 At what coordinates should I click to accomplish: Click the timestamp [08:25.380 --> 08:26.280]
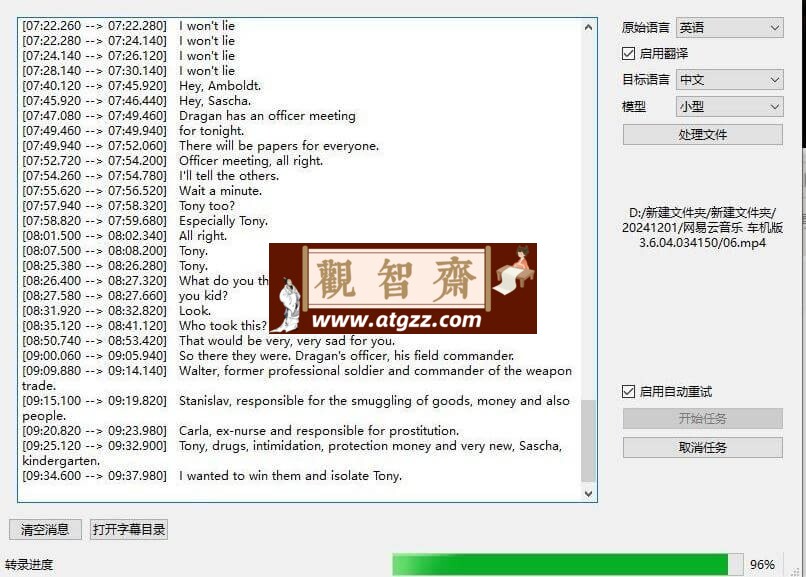tap(95, 266)
